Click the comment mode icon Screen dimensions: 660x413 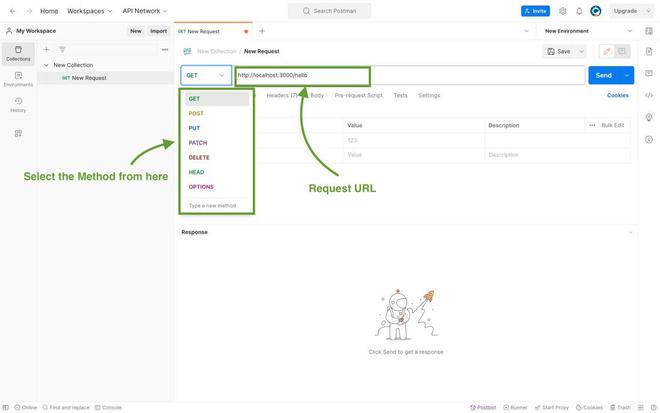[622, 51]
